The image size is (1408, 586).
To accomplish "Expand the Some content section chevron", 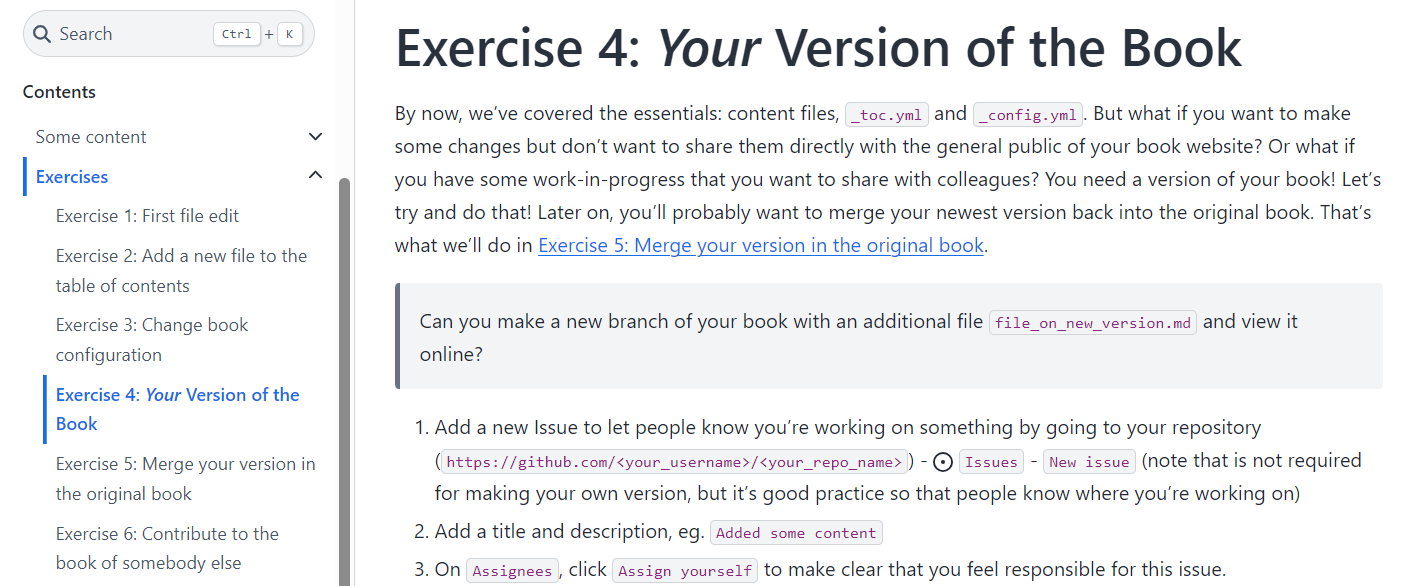I will pyautogui.click(x=316, y=137).
